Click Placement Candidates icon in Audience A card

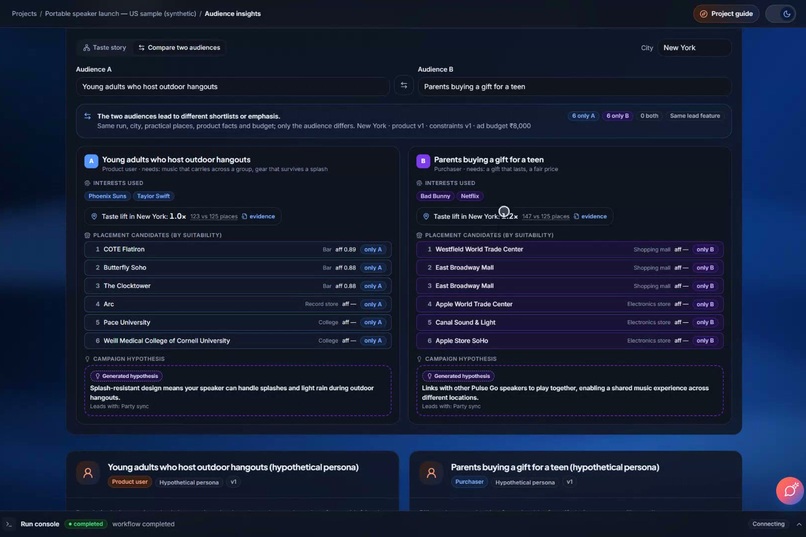87,235
